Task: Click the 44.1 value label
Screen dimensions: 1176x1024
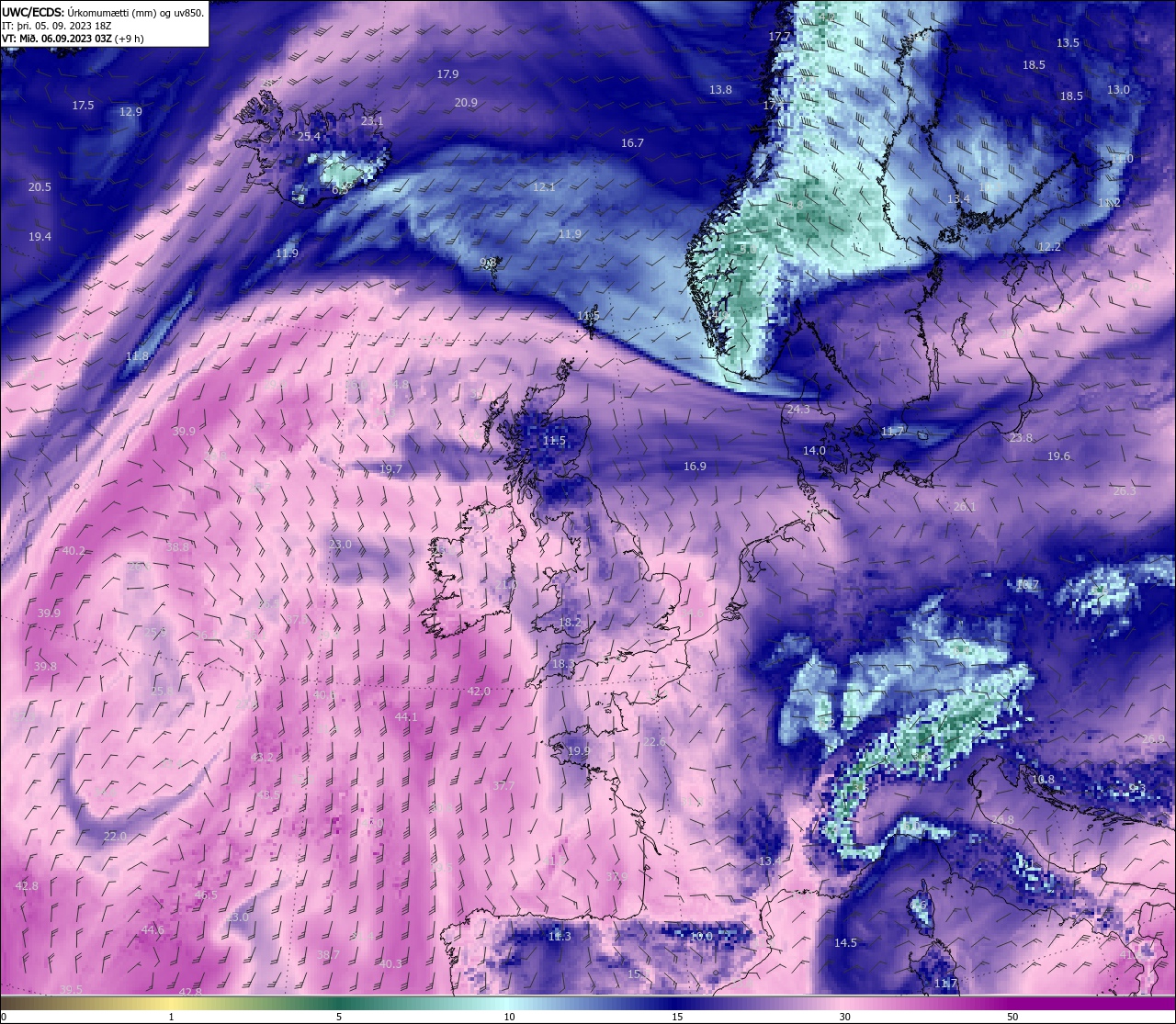Action: click(x=406, y=717)
